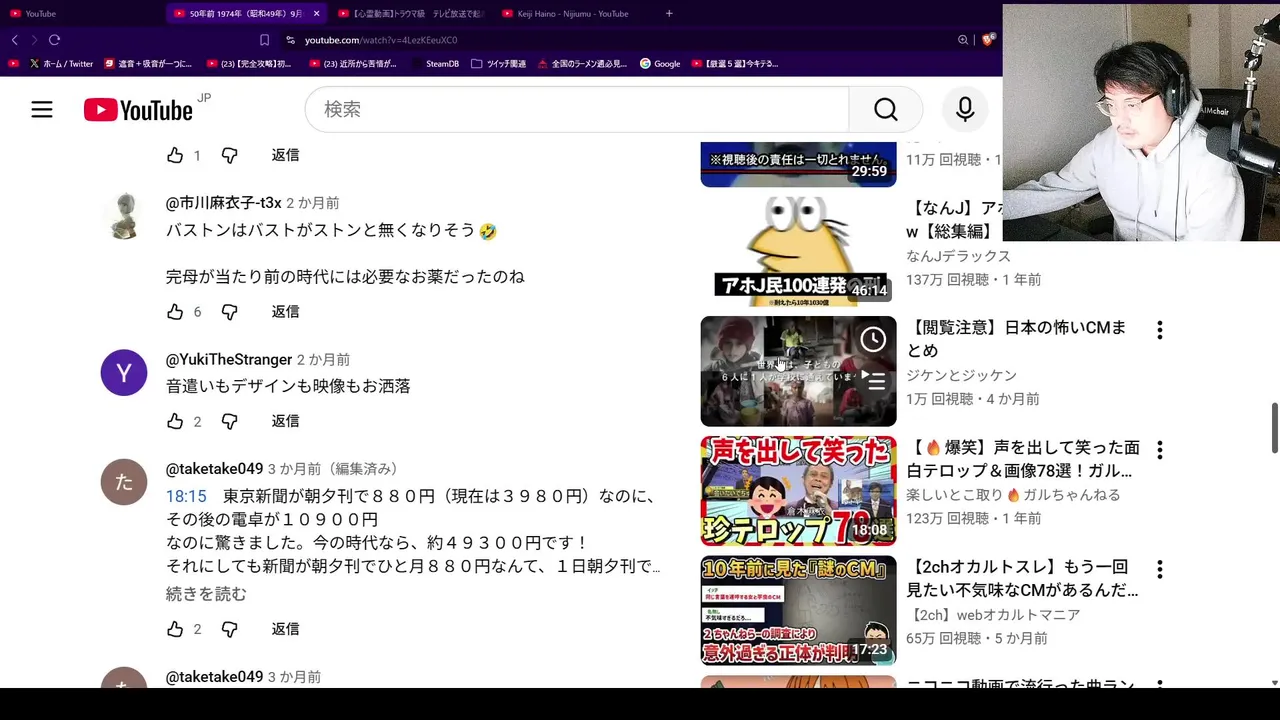The height and width of the screenshot is (720, 1280).
Task: Open the 日本の怖いCM thumbnail
Action: coord(798,371)
